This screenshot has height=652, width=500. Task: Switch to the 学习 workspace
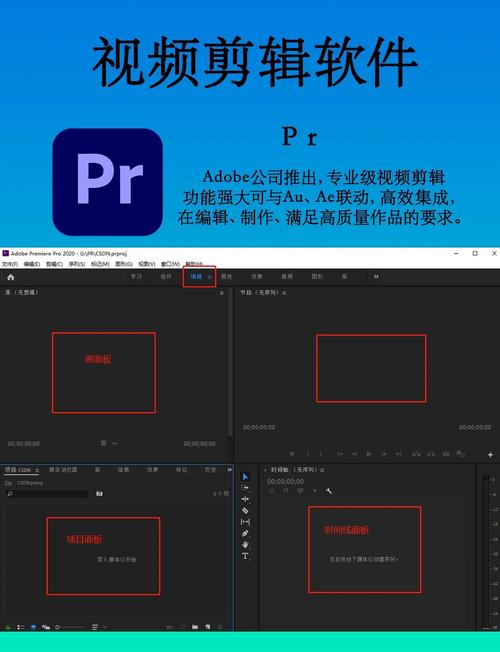pyautogui.click(x=136, y=277)
